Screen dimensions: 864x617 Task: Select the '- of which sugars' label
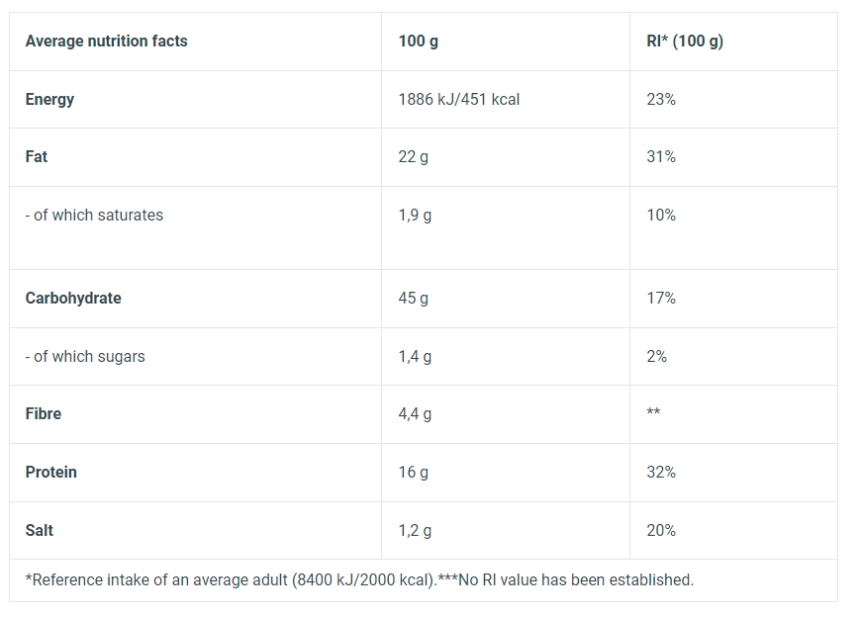point(85,357)
